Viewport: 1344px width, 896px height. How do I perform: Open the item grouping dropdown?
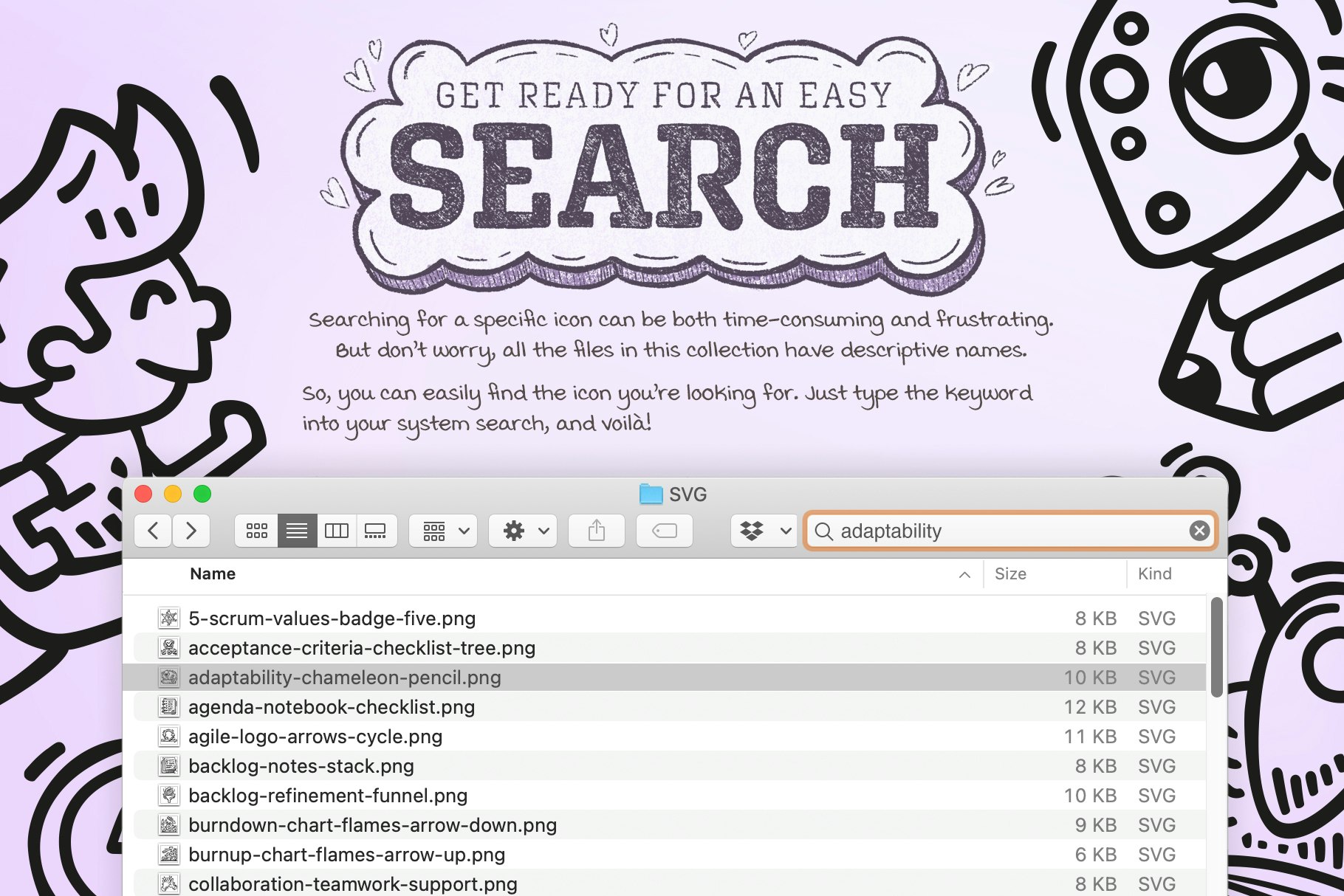click(442, 531)
